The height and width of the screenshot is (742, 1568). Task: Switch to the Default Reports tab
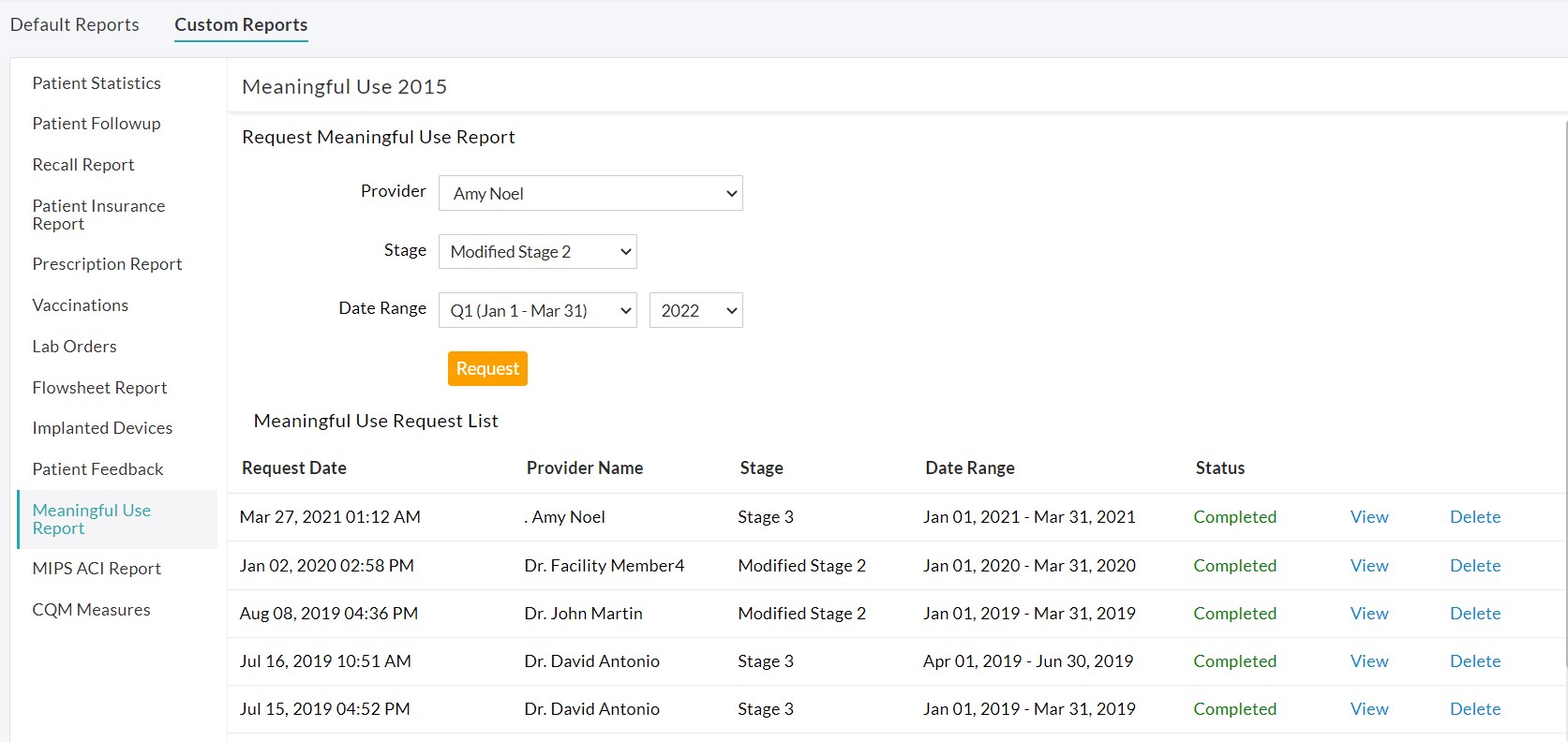[x=75, y=24]
